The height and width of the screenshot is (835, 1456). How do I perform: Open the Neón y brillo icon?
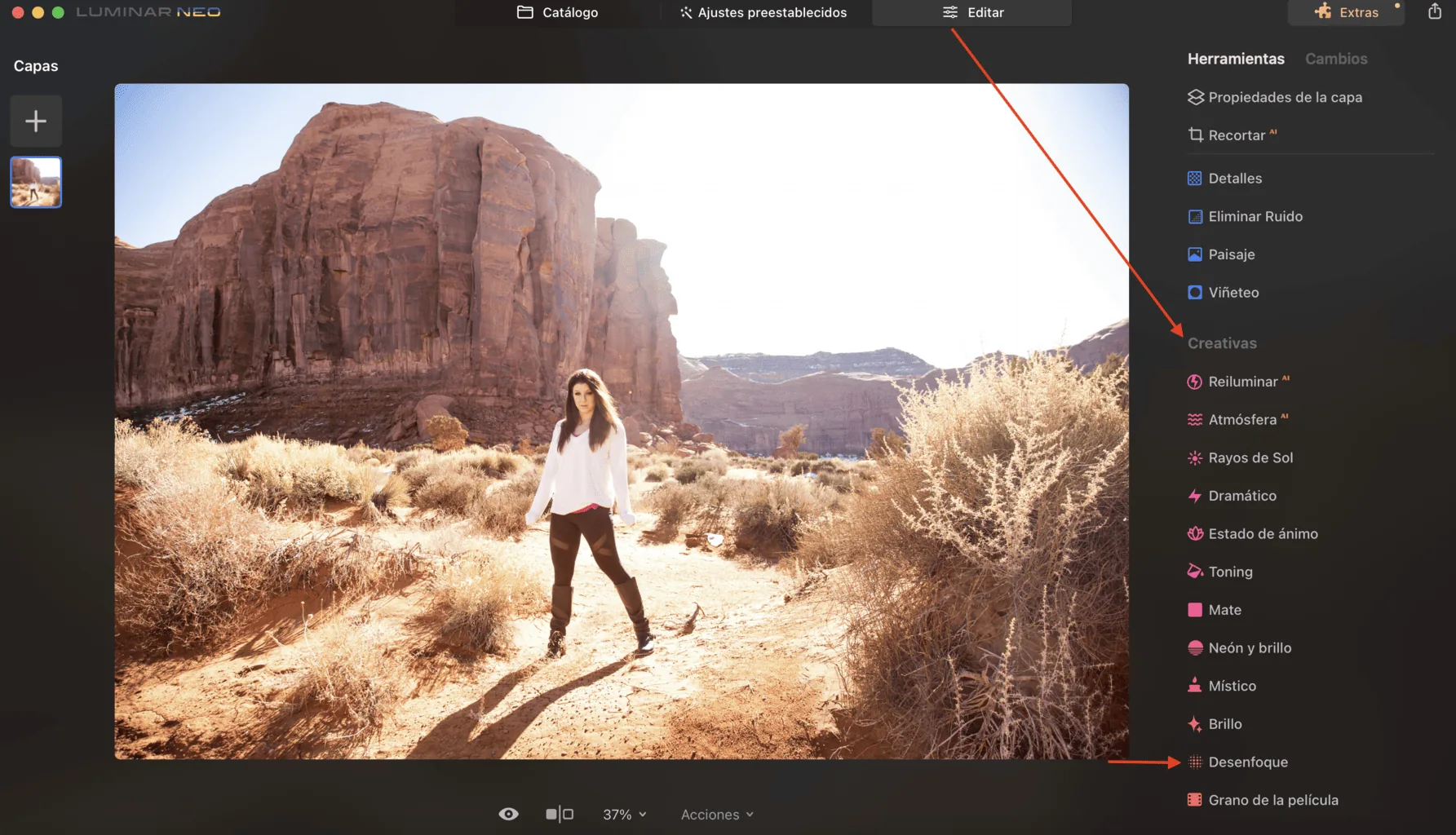point(1195,648)
